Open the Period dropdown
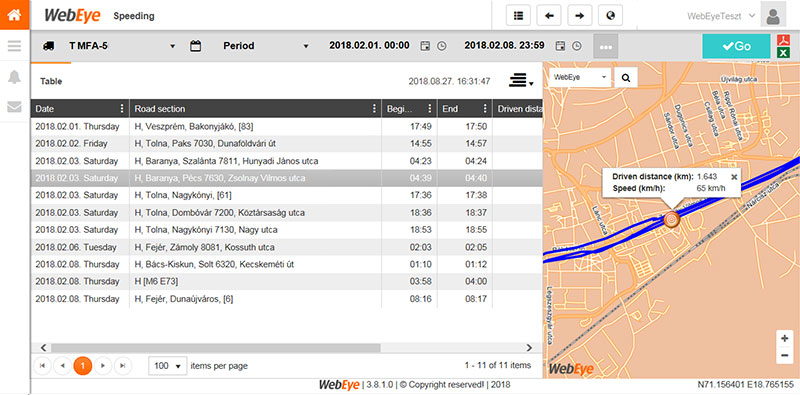Image resolution: width=800 pixels, height=395 pixels. point(306,46)
